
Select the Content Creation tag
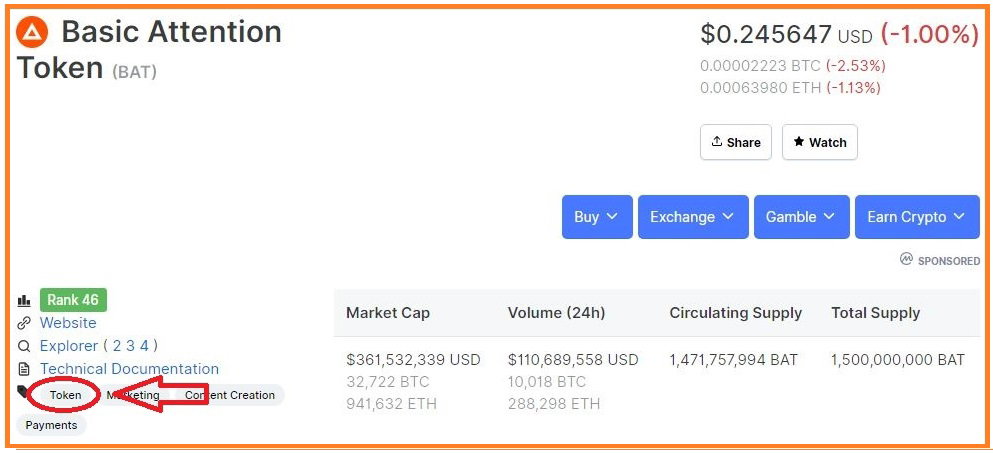point(230,395)
